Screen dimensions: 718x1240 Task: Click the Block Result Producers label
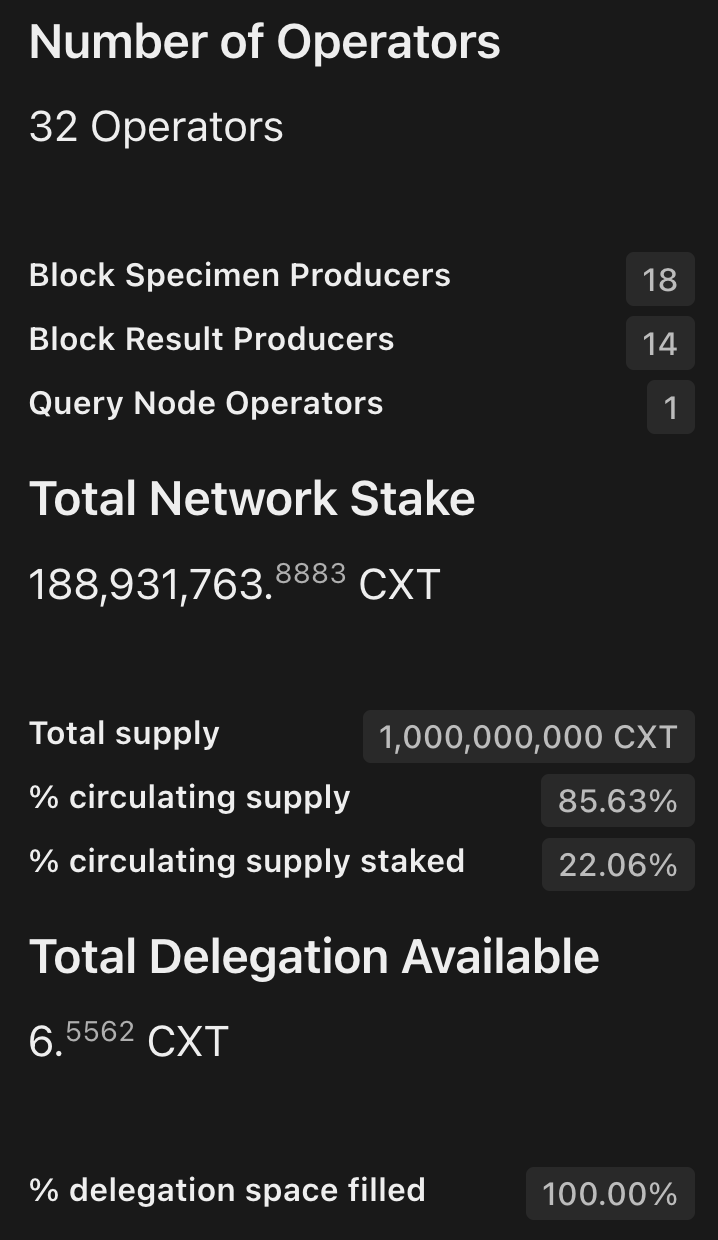212,340
